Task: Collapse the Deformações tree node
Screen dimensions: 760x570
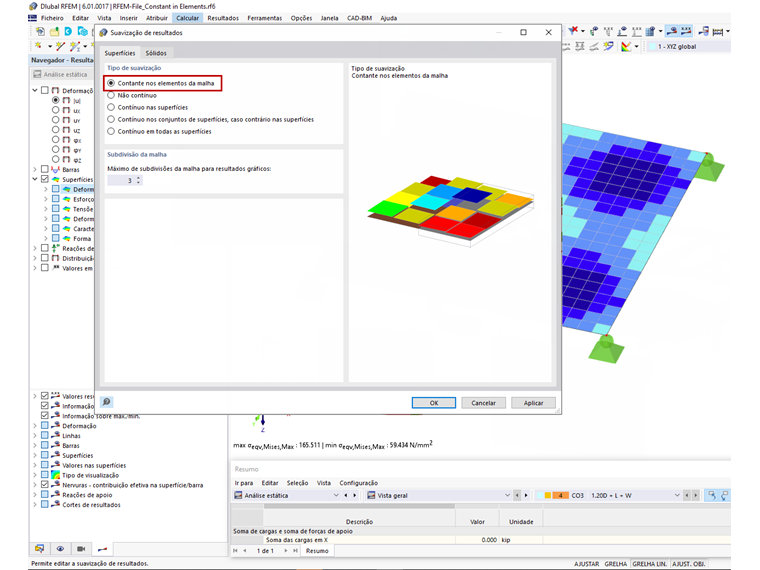Action: click(35, 90)
